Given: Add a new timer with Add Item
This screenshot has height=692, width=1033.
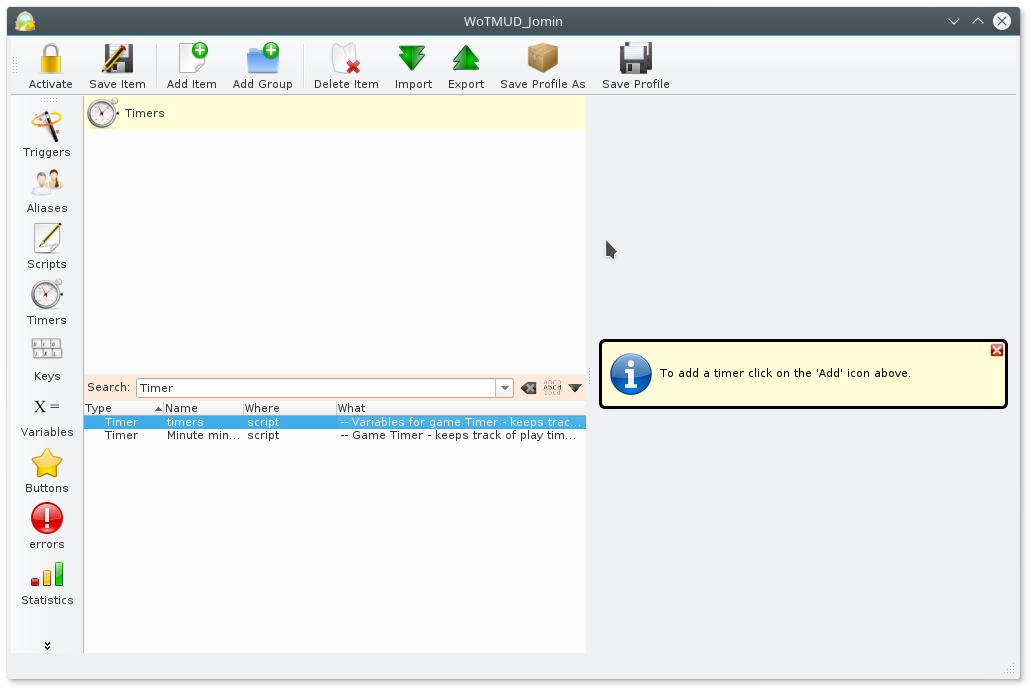Looking at the screenshot, I should coord(191,63).
